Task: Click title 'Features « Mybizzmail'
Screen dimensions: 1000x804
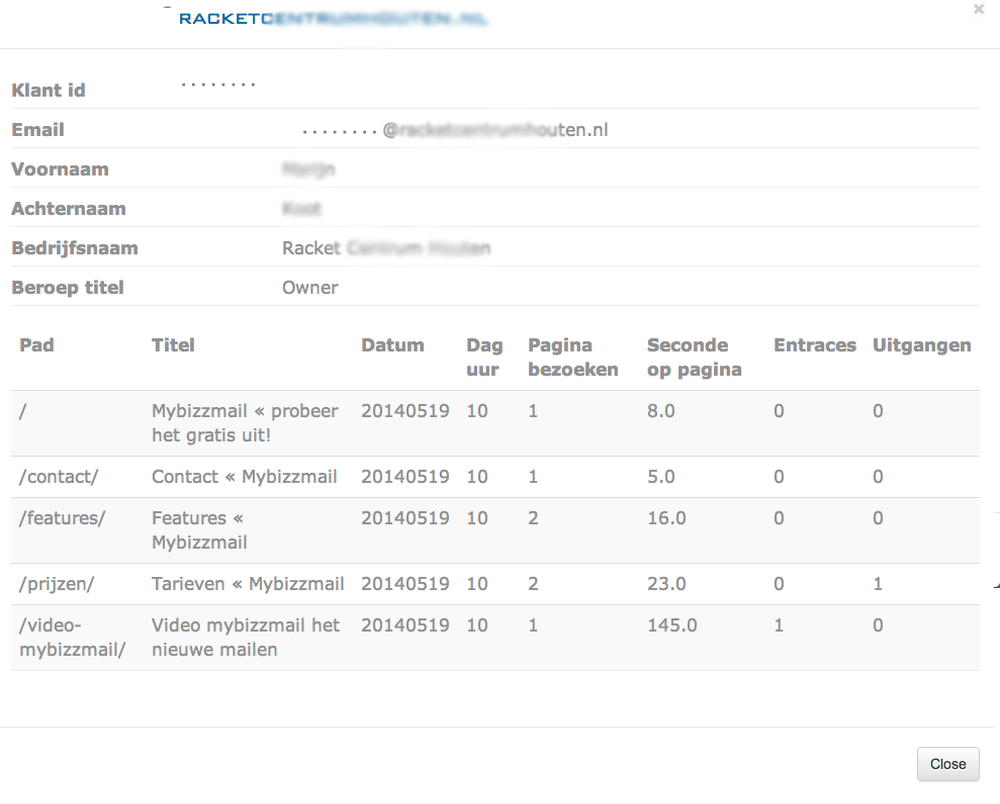Action: tap(199, 530)
